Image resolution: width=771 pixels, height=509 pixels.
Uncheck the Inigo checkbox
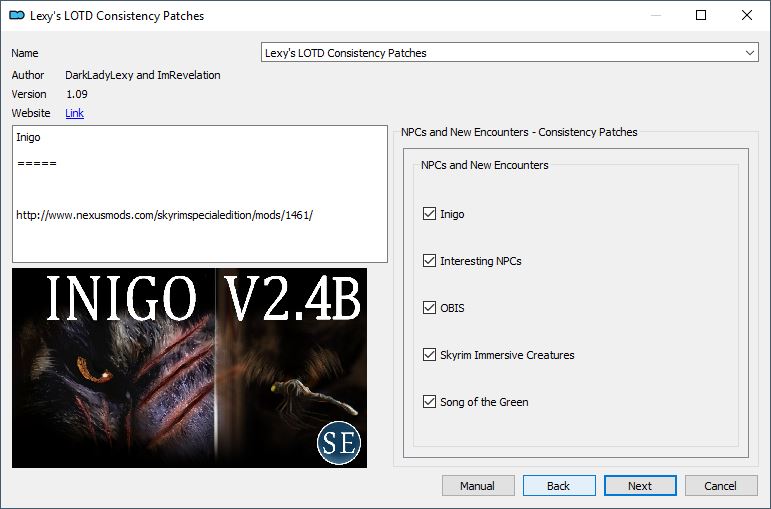pyautogui.click(x=429, y=213)
